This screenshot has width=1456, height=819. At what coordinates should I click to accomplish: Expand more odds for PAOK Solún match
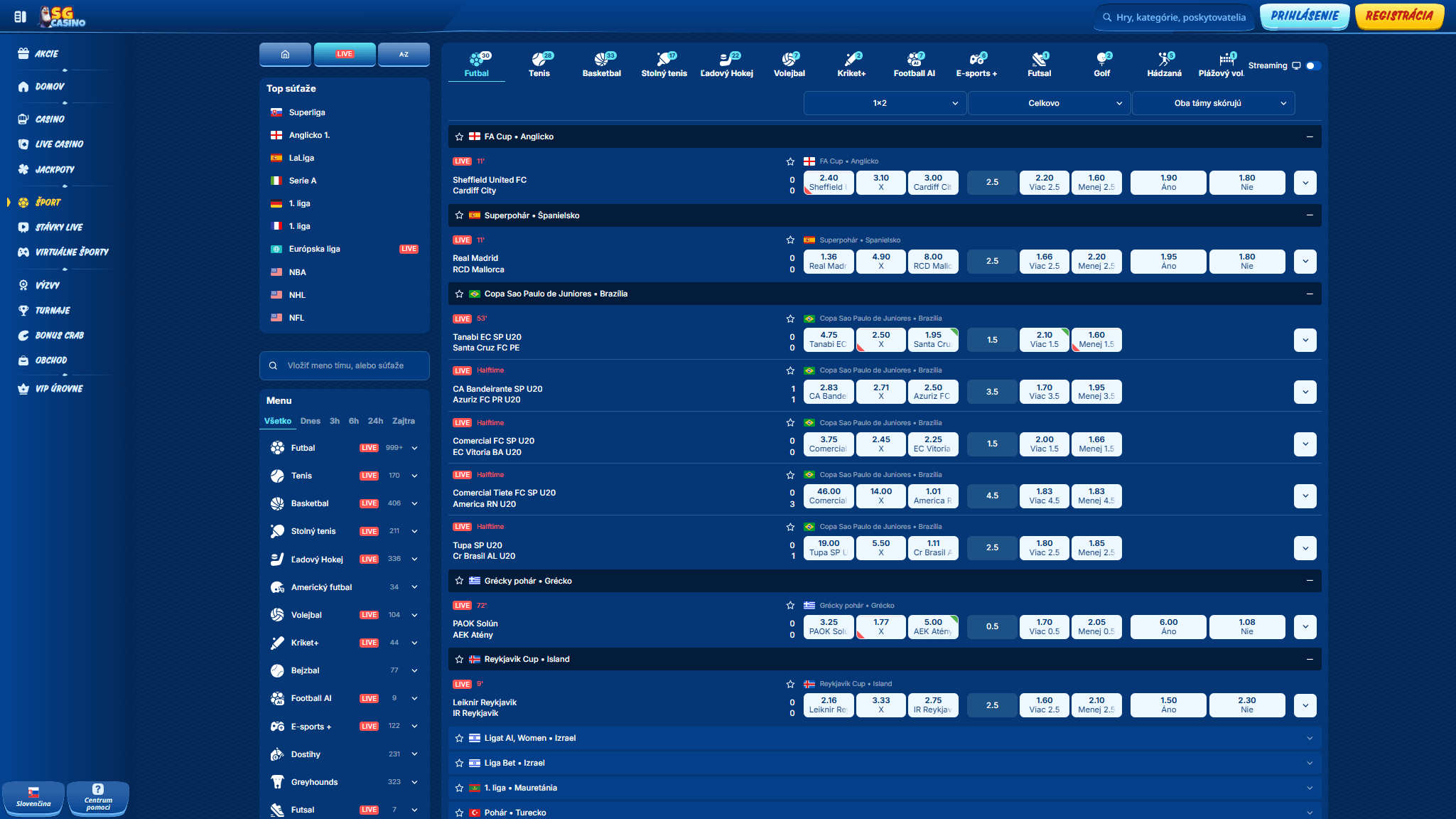click(x=1305, y=626)
